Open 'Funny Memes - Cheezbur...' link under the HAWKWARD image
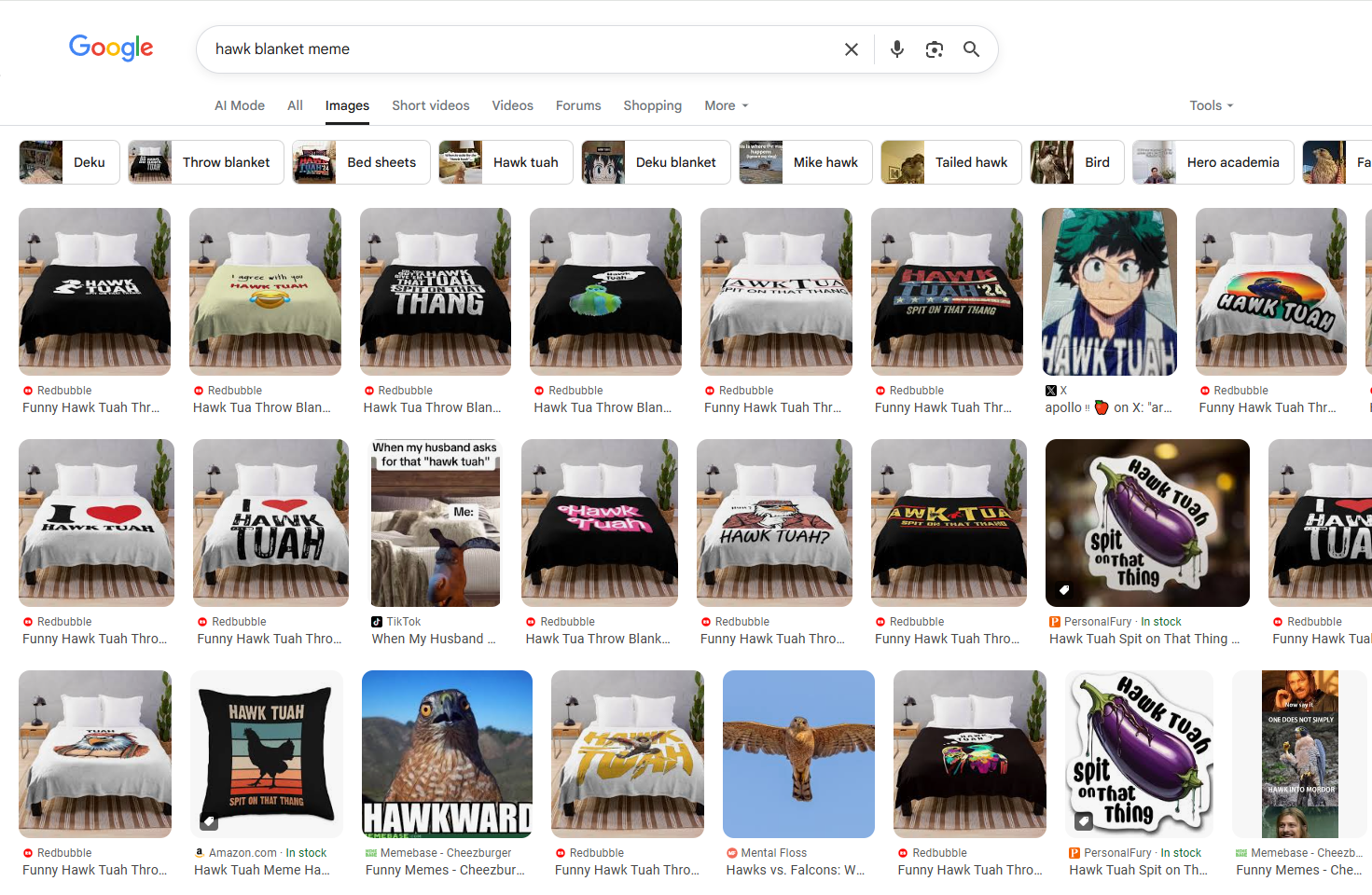 [x=445, y=870]
